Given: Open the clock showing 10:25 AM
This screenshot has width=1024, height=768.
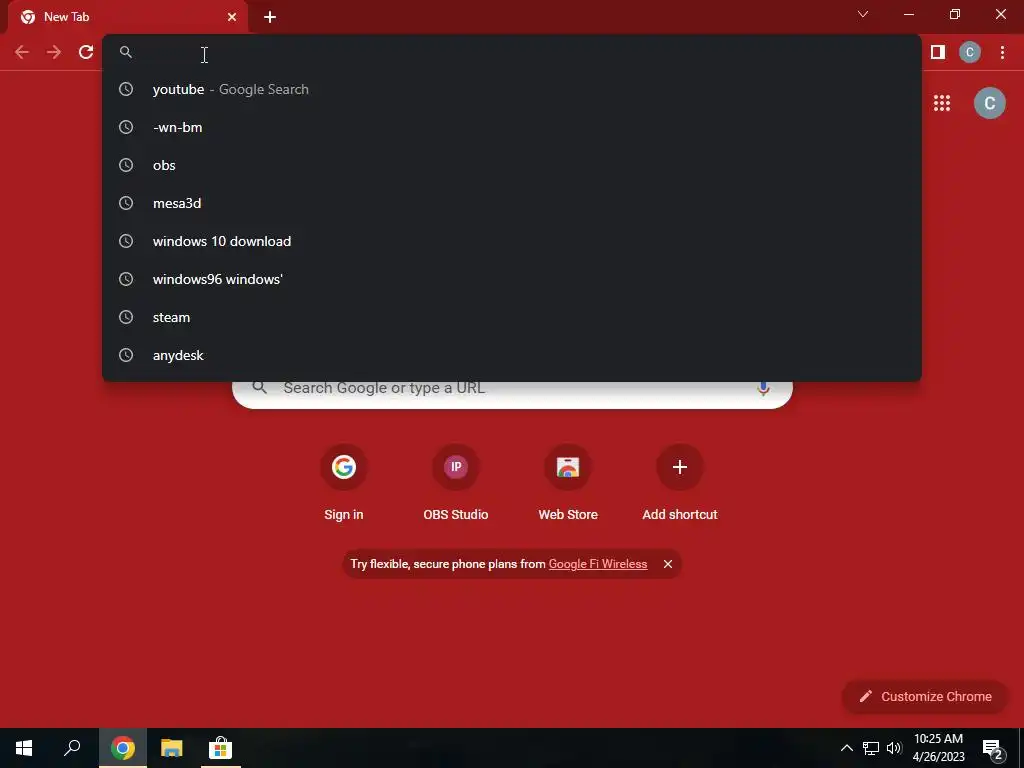Looking at the screenshot, I should click(938, 748).
